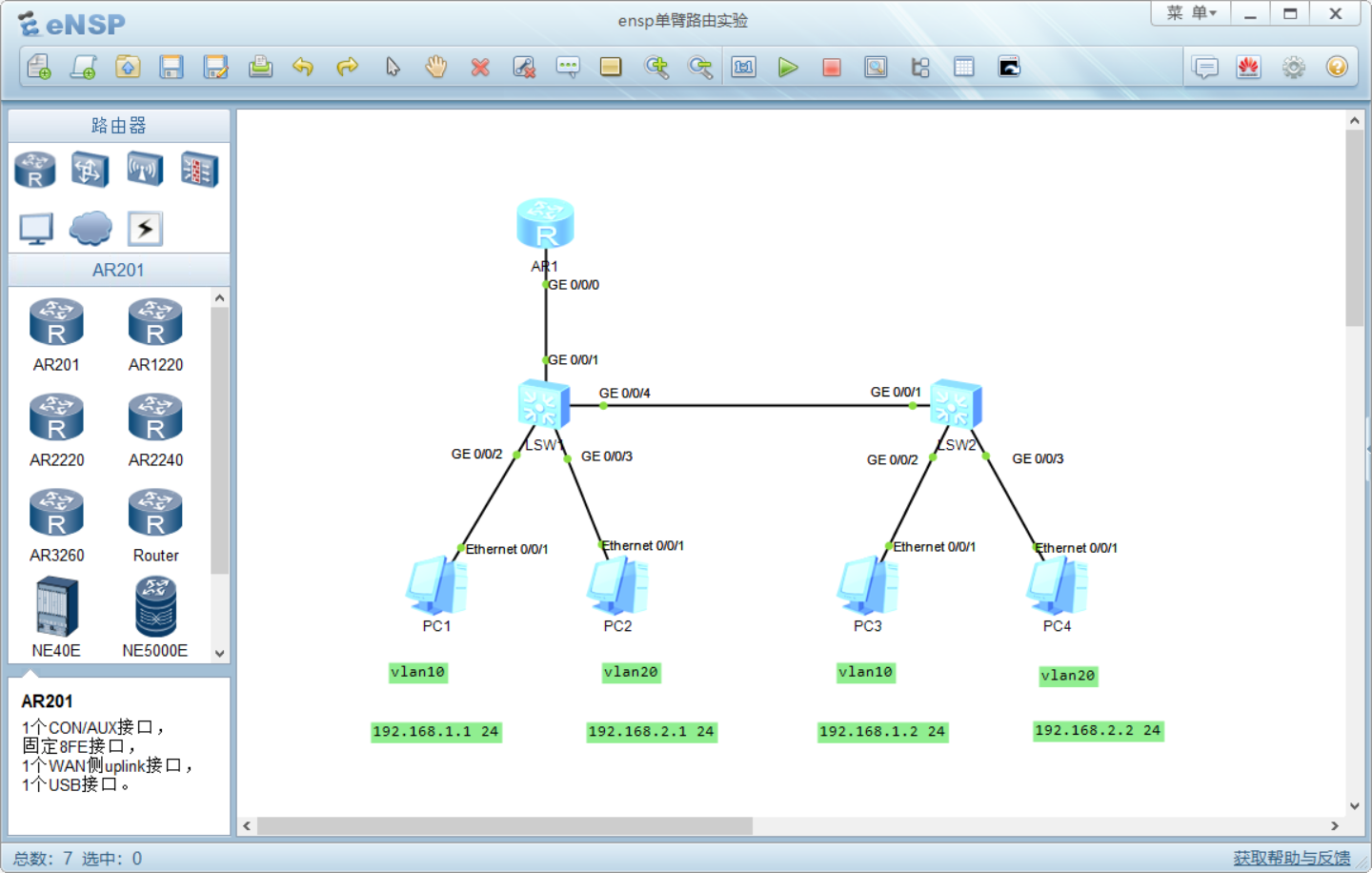Select the firewall device category icon

pyautogui.click(x=199, y=170)
